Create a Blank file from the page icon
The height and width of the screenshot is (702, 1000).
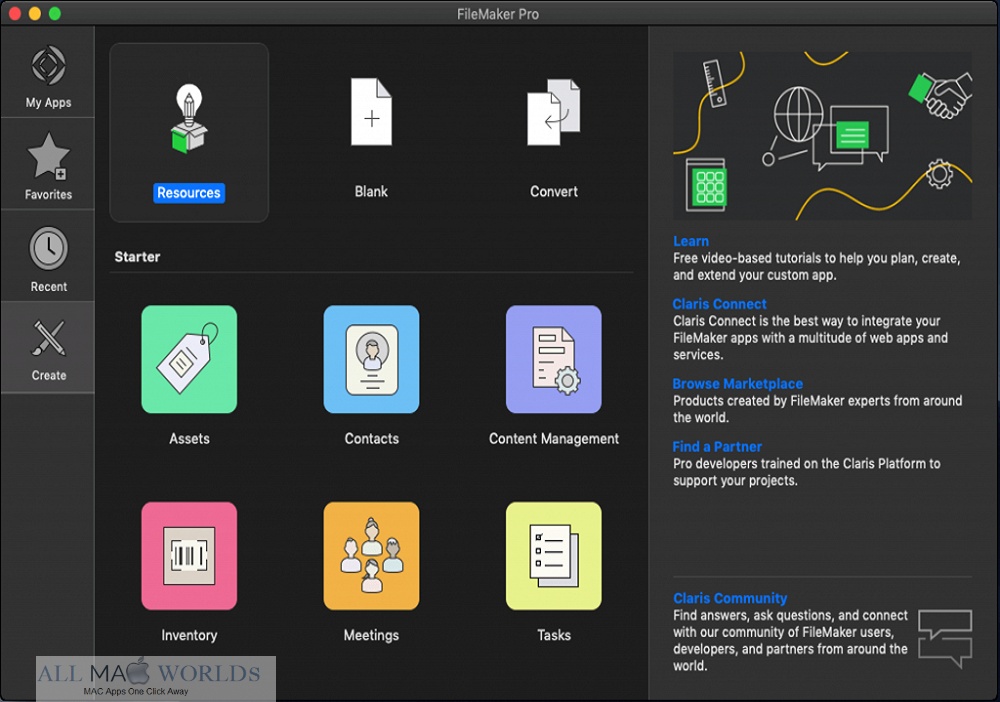tap(371, 112)
